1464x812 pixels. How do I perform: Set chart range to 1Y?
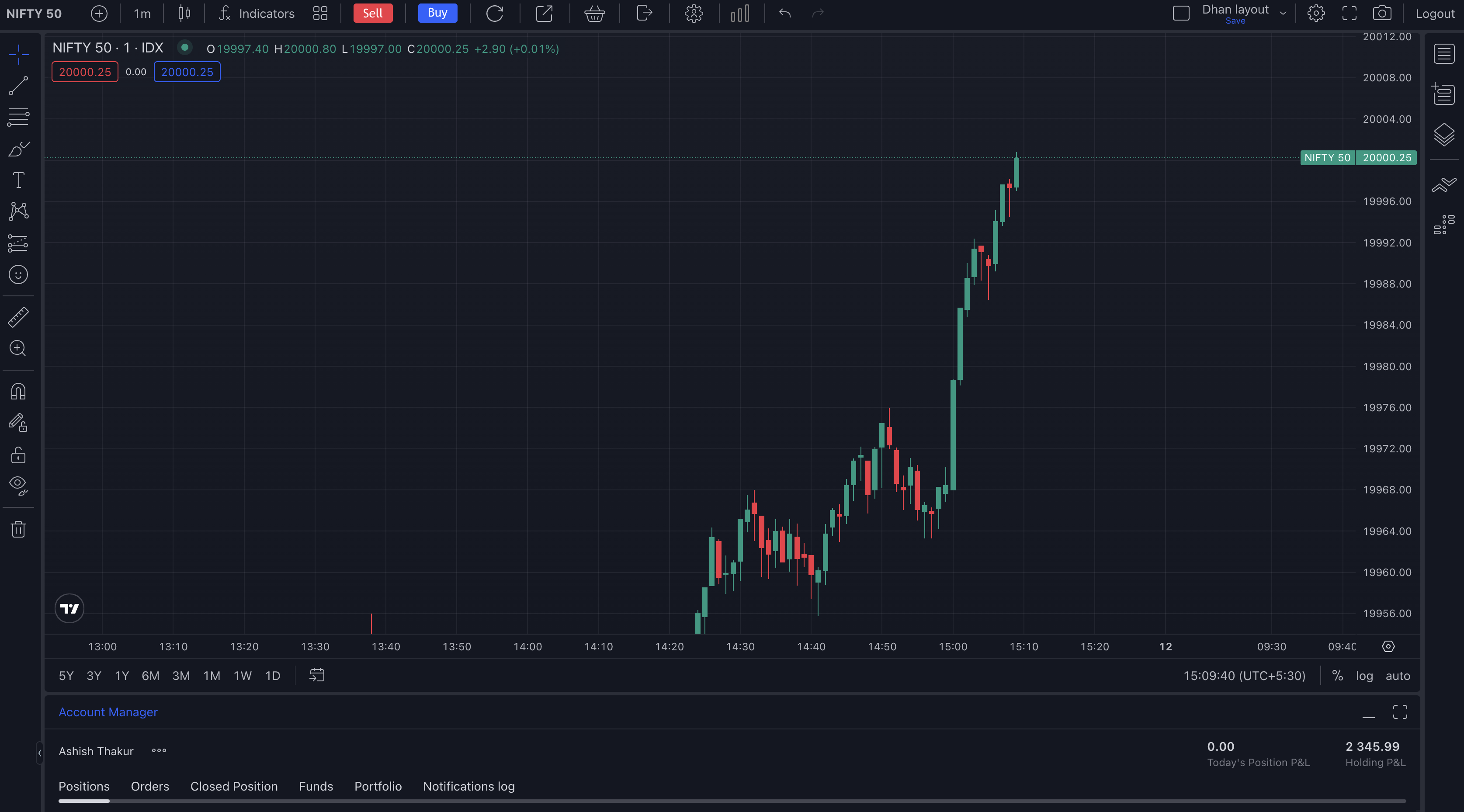[x=121, y=676]
